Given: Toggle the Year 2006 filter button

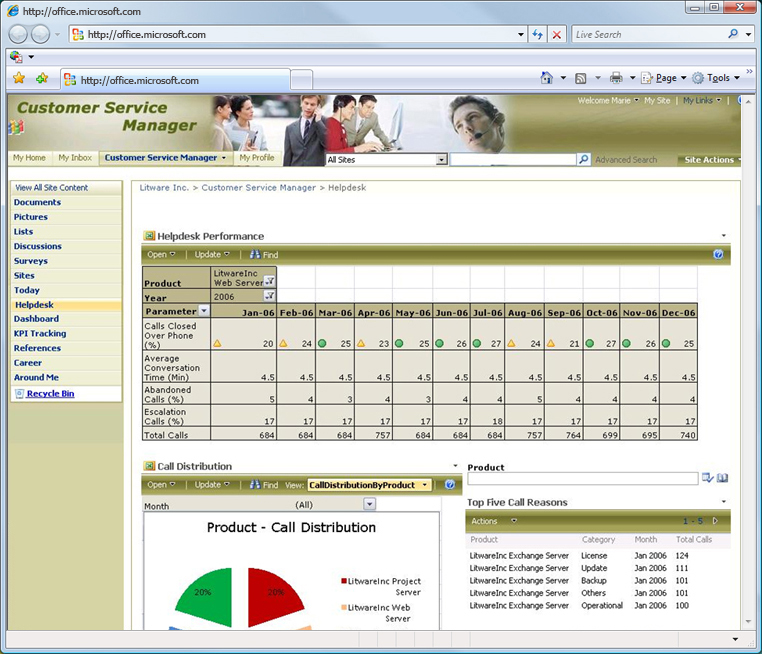Looking at the screenshot, I should click(269, 297).
